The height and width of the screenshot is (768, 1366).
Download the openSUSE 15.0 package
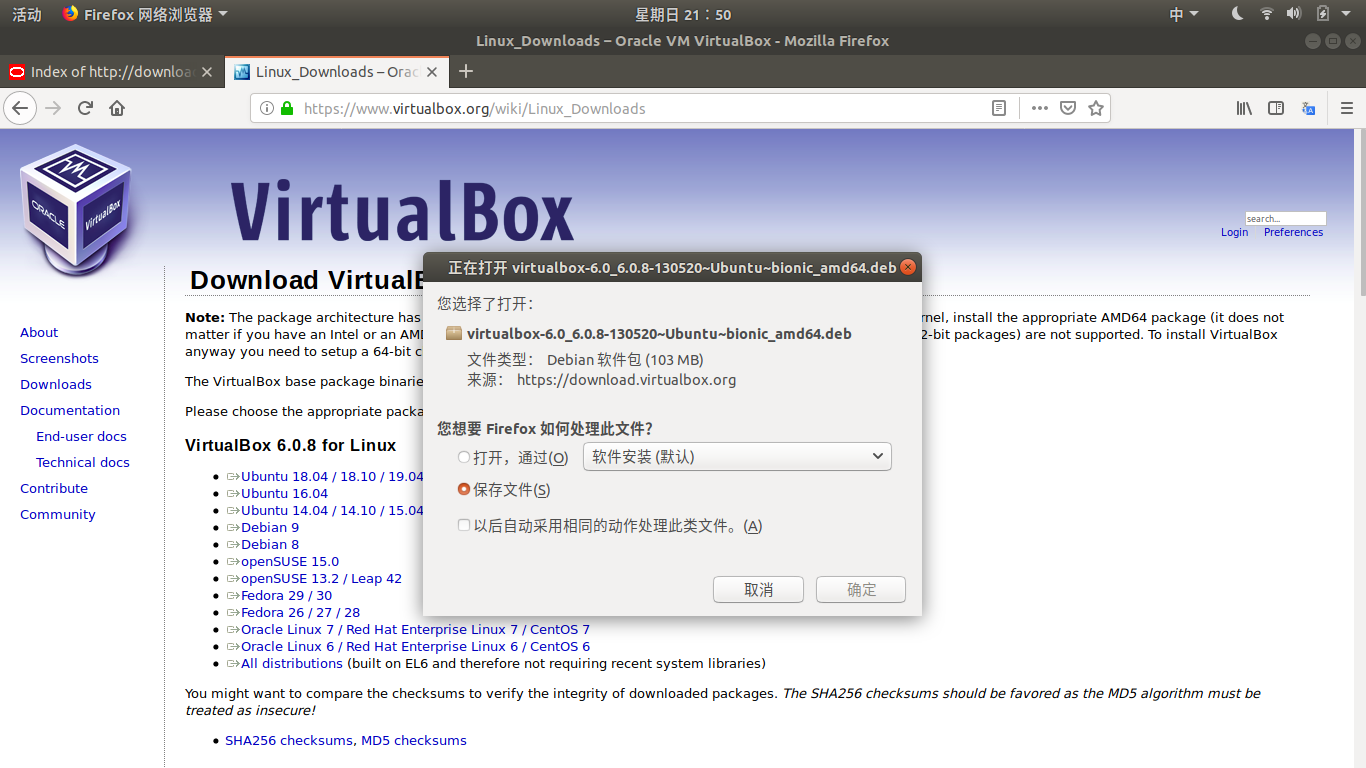click(x=290, y=561)
